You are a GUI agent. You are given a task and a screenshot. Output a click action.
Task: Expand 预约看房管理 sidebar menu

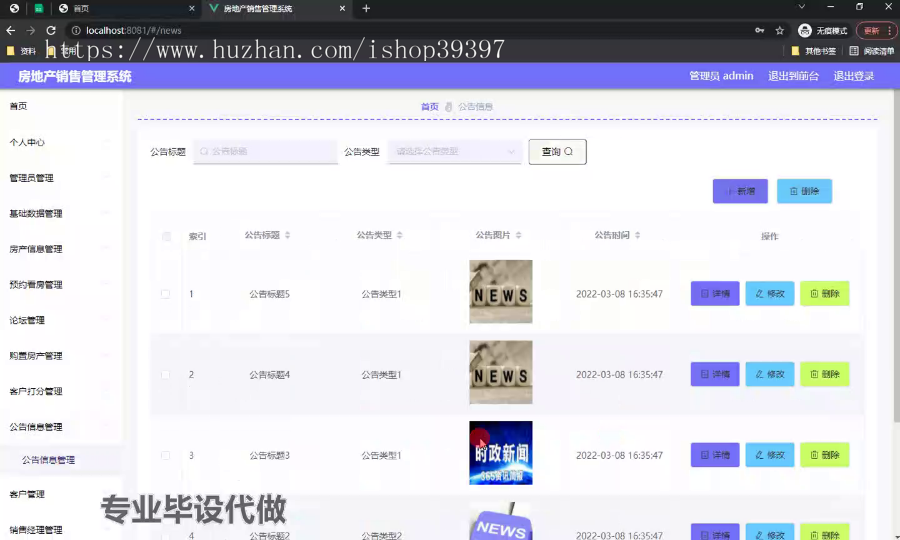coord(60,285)
